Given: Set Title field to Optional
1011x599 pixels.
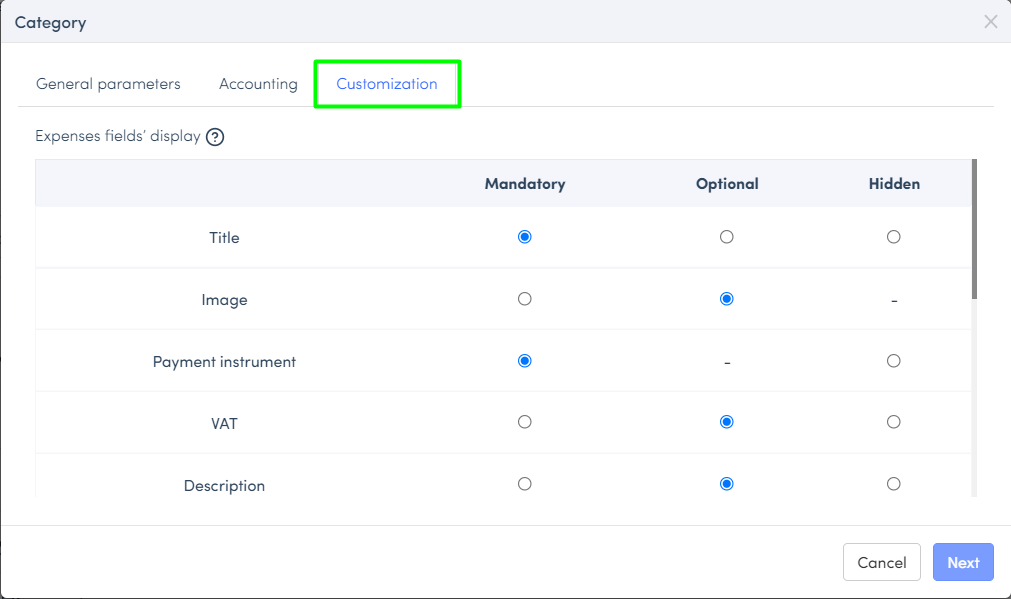Looking at the screenshot, I should click(x=727, y=237).
